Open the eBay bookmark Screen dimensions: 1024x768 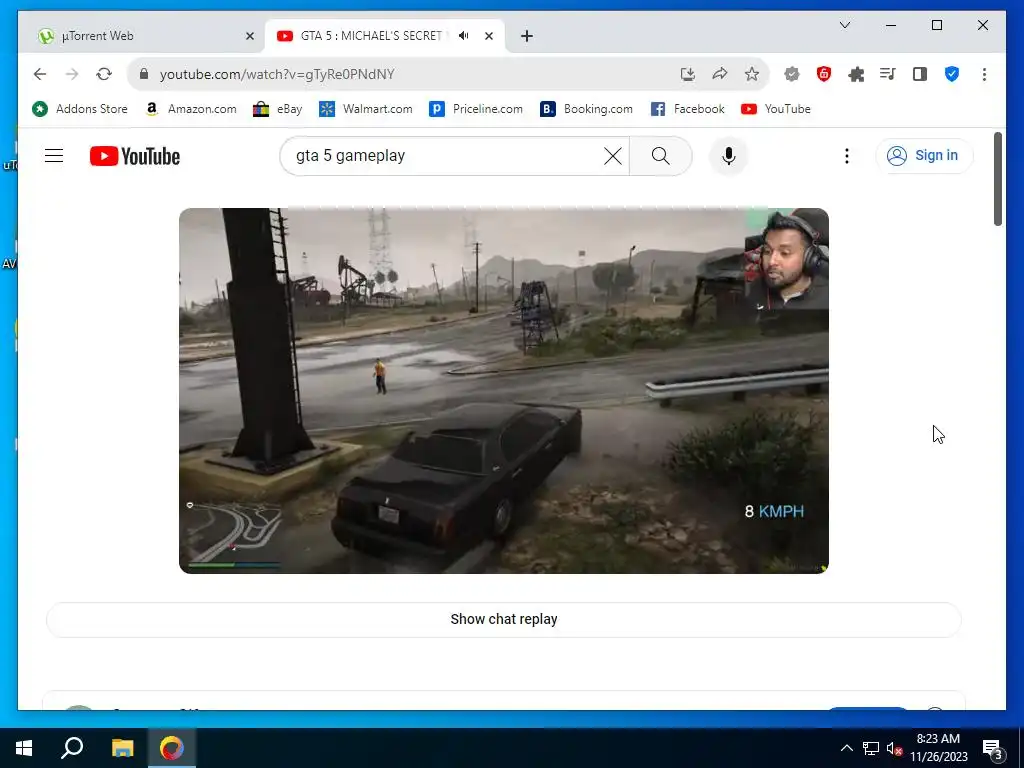point(278,109)
